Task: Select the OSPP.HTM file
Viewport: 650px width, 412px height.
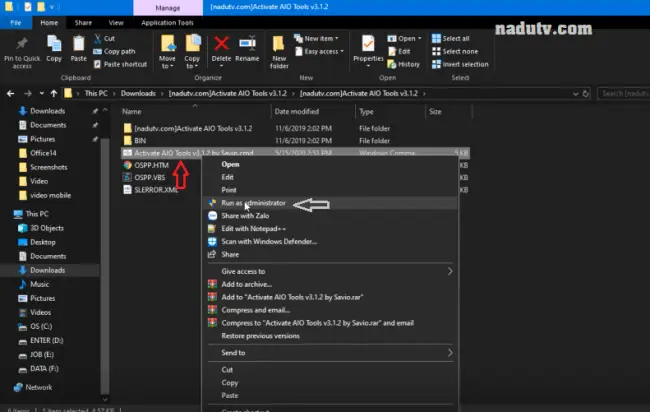Action: [x=151, y=165]
